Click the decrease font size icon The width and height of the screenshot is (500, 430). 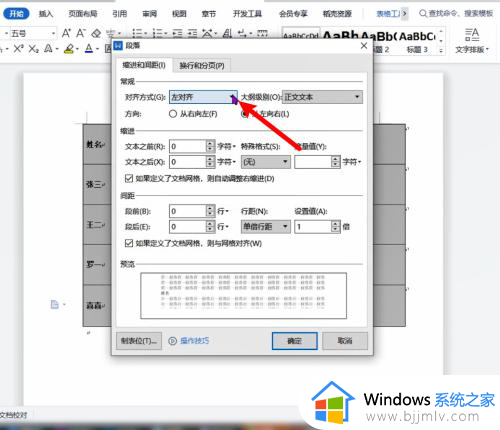tap(81, 33)
